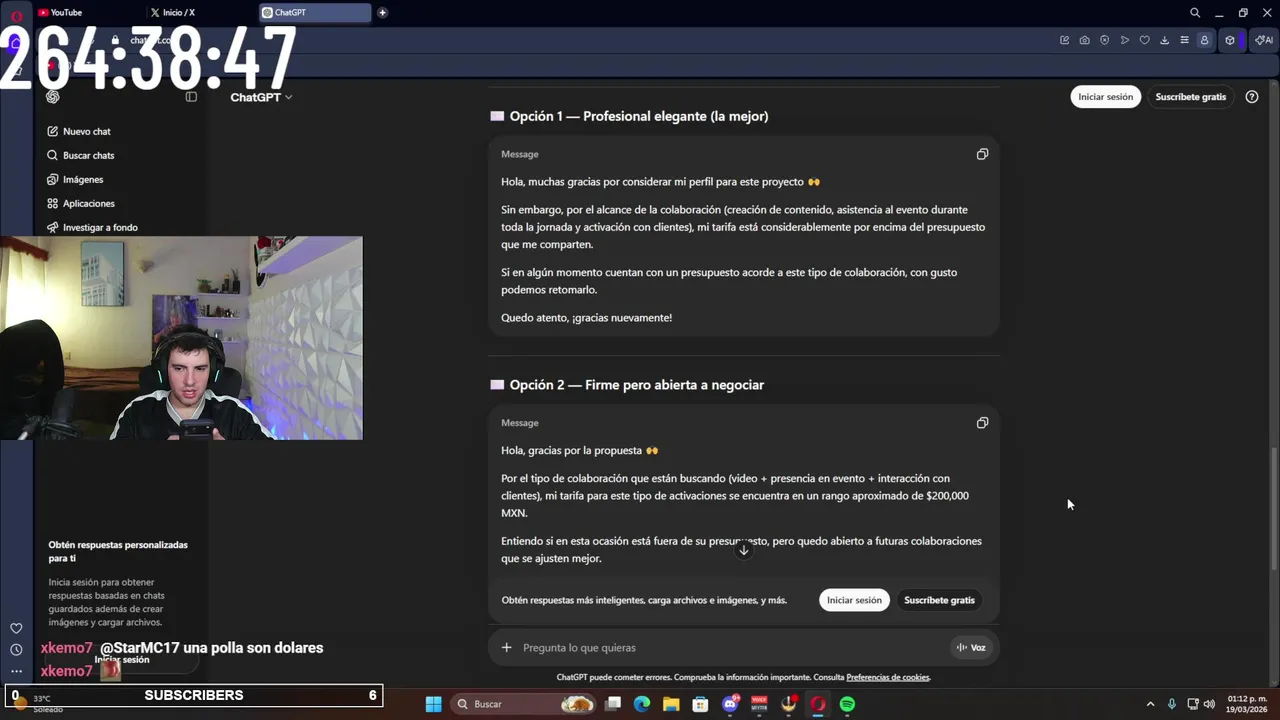
Task: Open the heart icon in browser left sidebar
Action: 16,628
